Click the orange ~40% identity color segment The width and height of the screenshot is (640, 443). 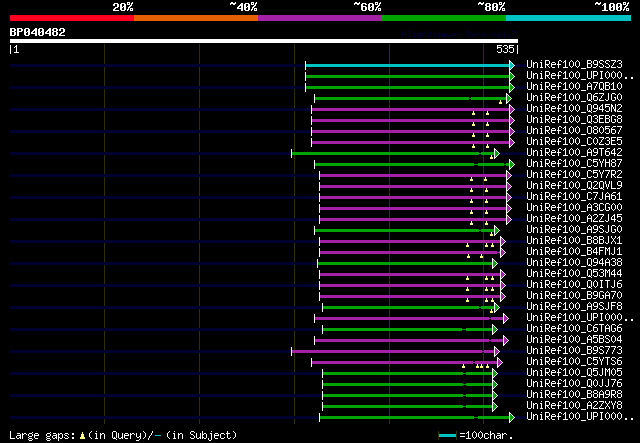[196, 18]
